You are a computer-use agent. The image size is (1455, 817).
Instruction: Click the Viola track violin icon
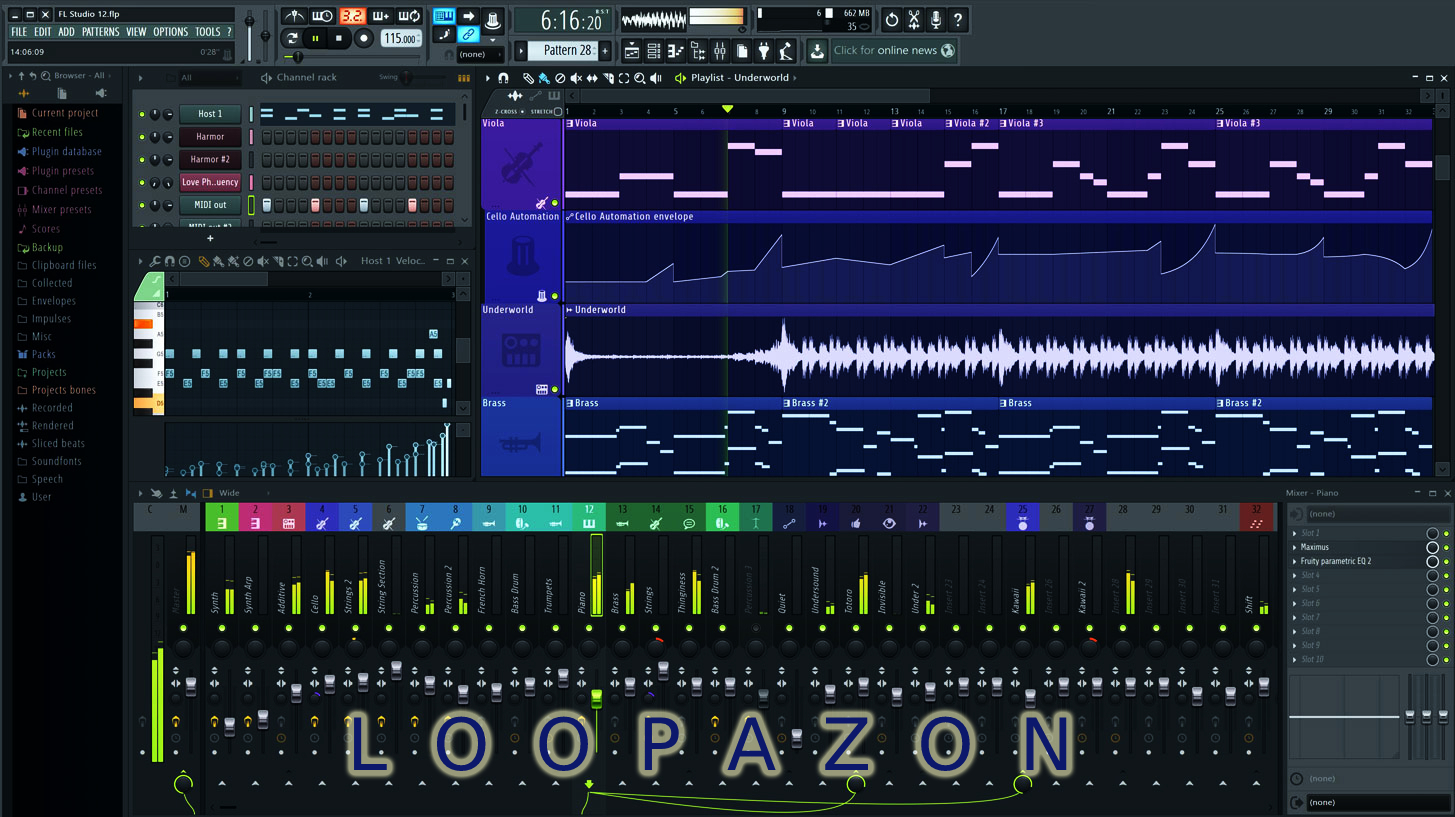[522, 162]
